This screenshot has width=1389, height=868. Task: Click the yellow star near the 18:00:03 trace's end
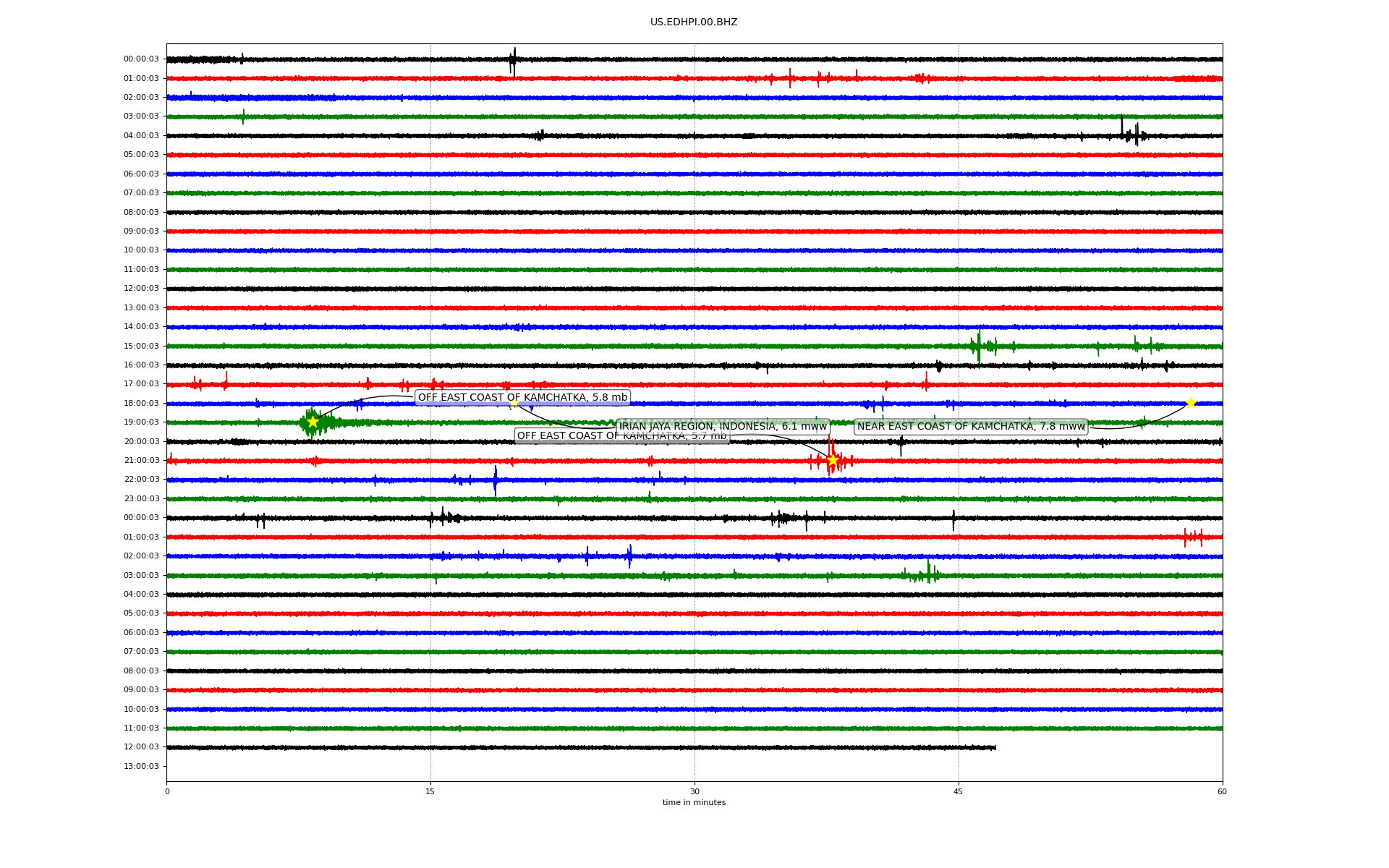tap(1191, 403)
